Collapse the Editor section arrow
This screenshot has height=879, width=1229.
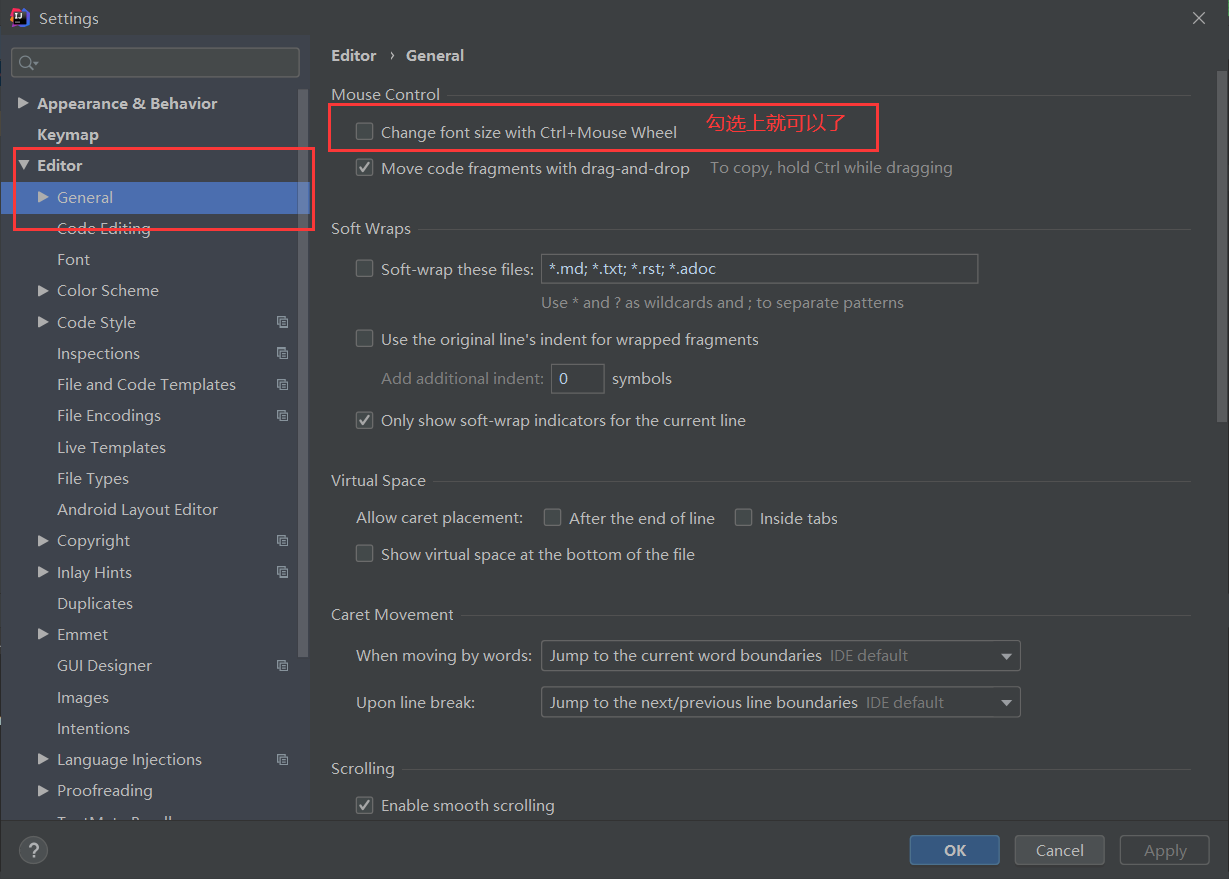coord(24,165)
